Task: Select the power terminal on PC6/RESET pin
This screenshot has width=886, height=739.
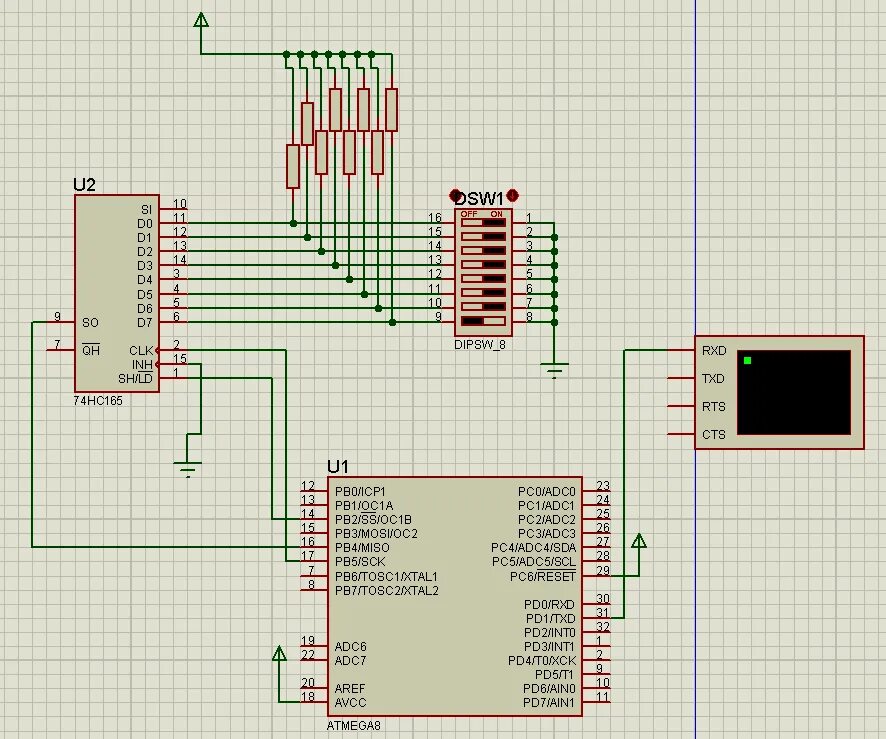Action: pos(639,541)
